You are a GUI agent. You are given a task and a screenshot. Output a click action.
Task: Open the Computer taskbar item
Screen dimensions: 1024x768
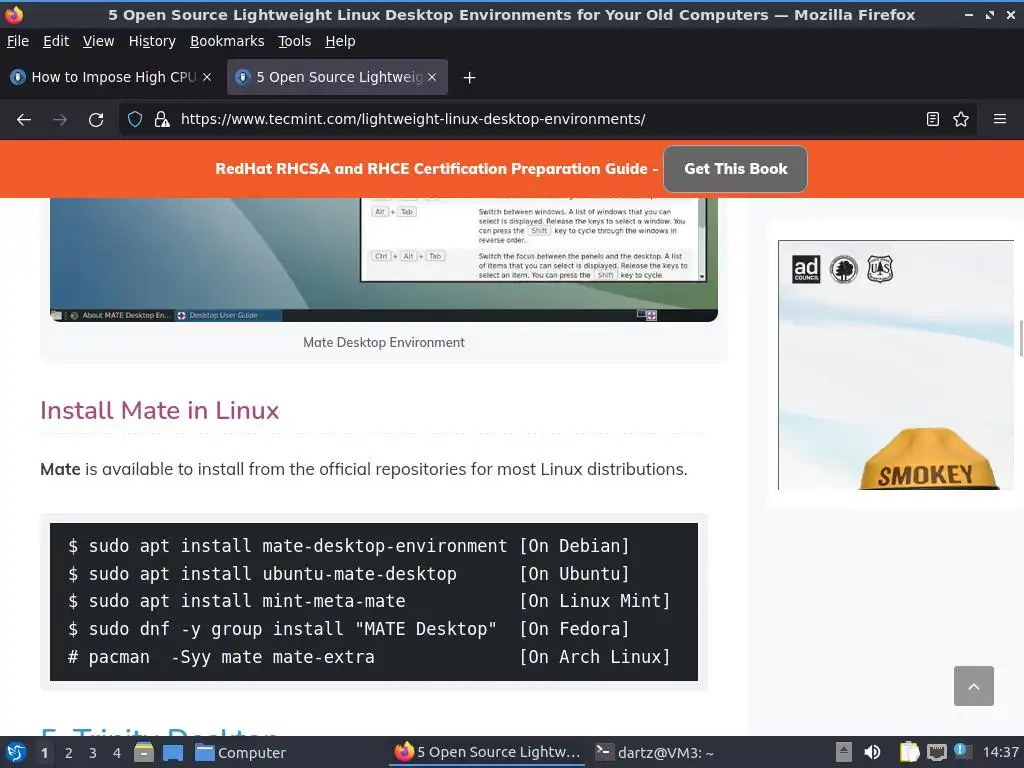tap(241, 753)
